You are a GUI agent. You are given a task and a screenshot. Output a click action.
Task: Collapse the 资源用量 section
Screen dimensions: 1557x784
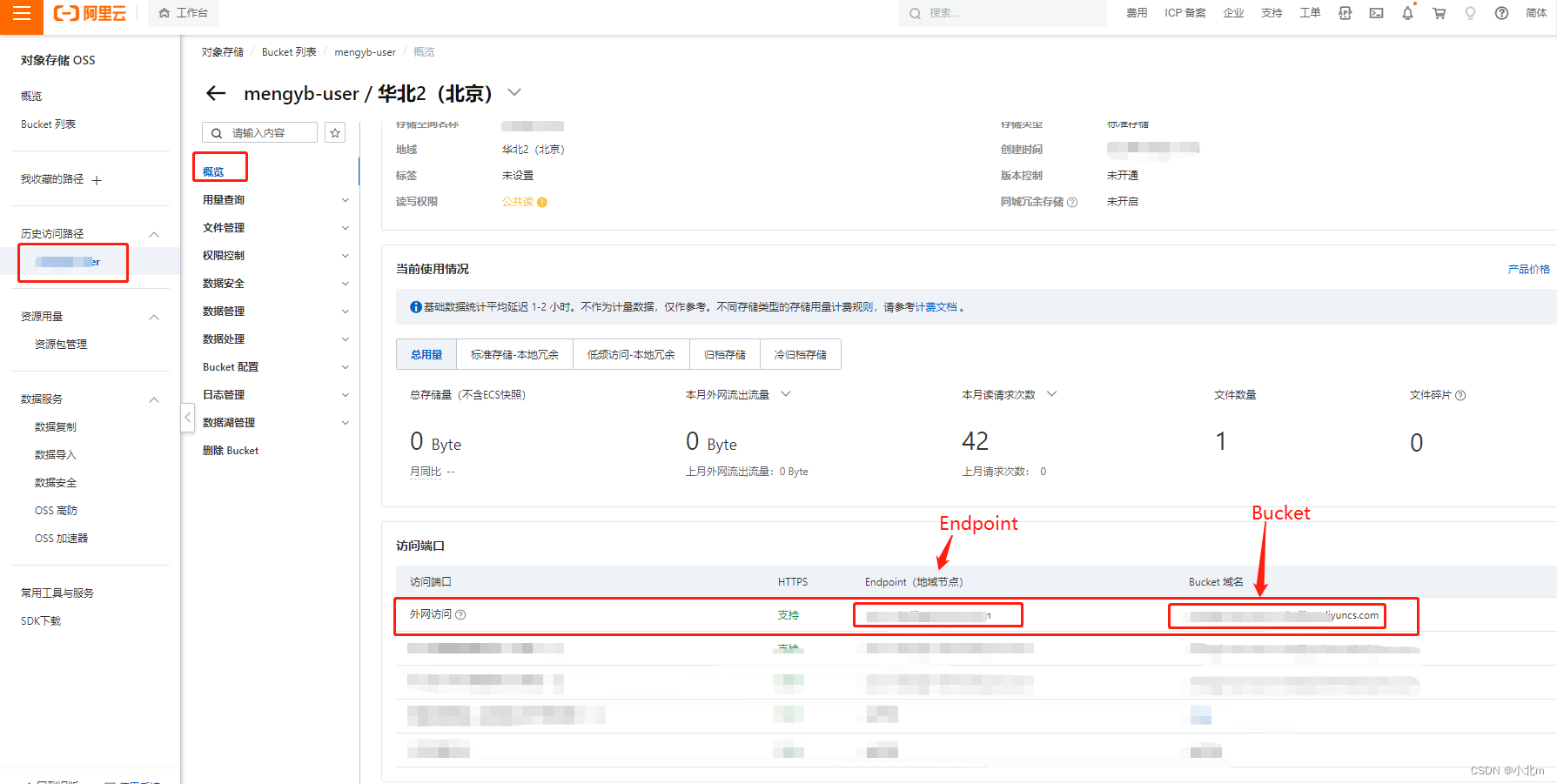pyautogui.click(x=154, y=317)
